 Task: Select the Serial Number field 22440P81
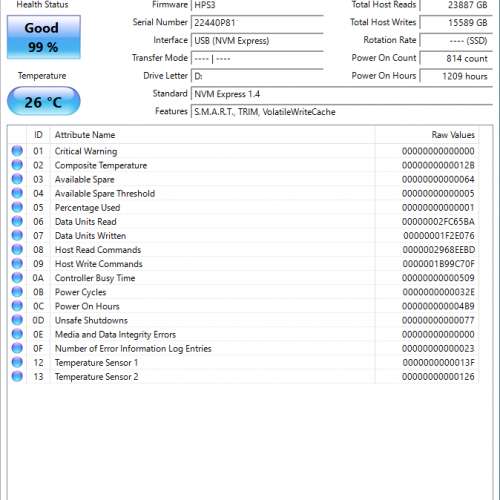[257, 23]
